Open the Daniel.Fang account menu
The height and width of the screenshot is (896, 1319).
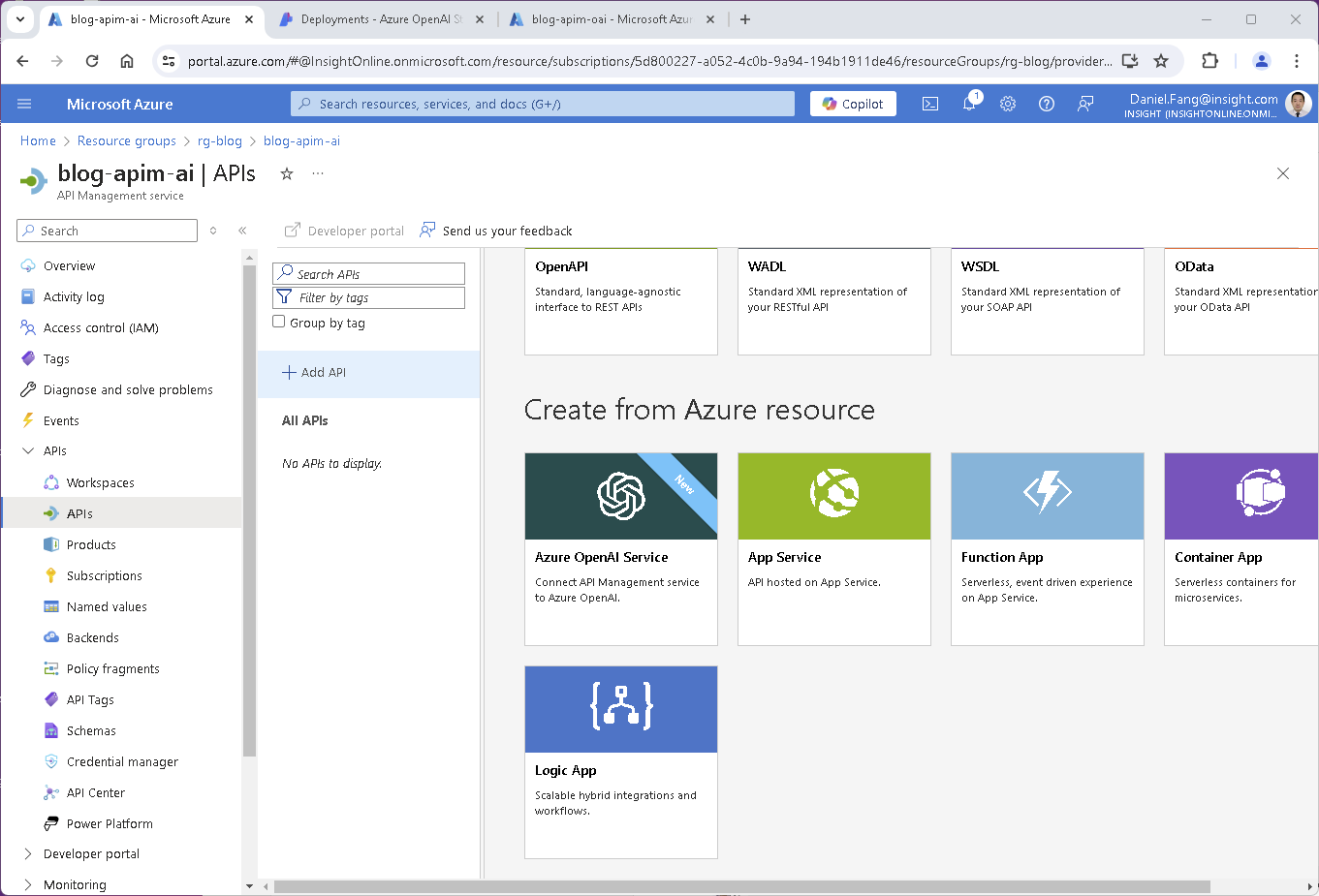point(1219,105)
